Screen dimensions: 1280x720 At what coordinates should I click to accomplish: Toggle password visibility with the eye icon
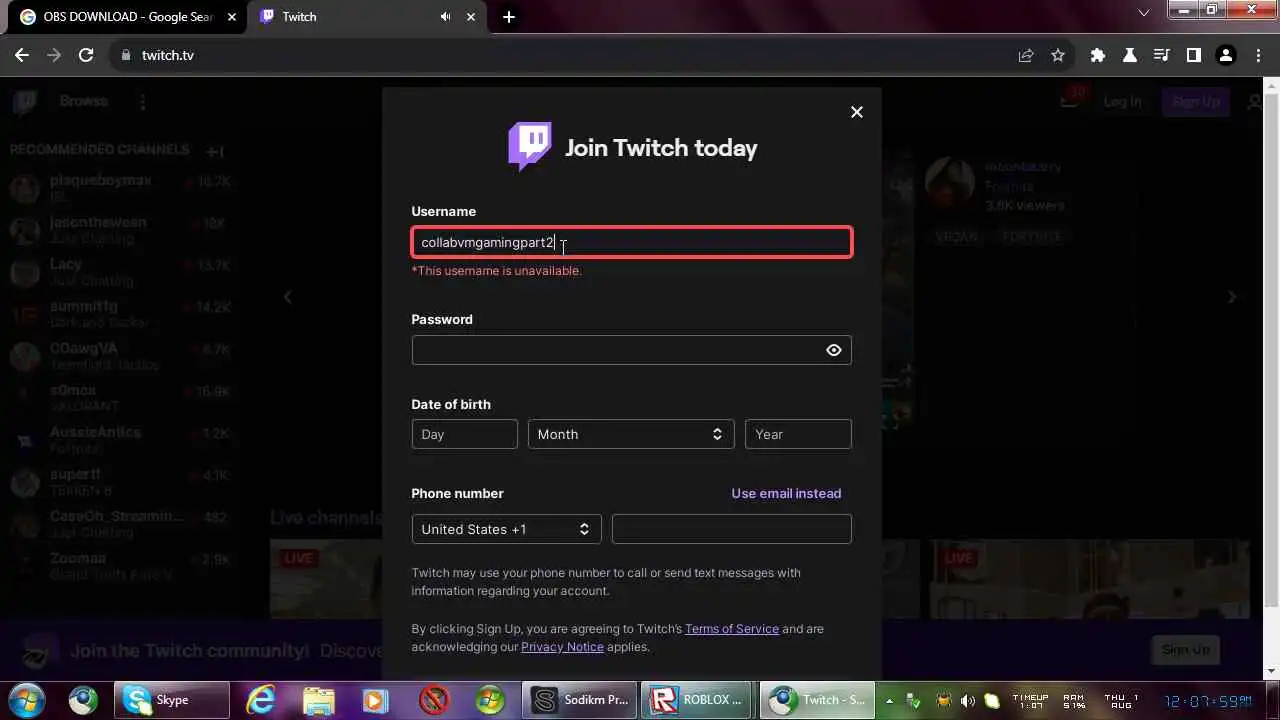pos(834,350)
